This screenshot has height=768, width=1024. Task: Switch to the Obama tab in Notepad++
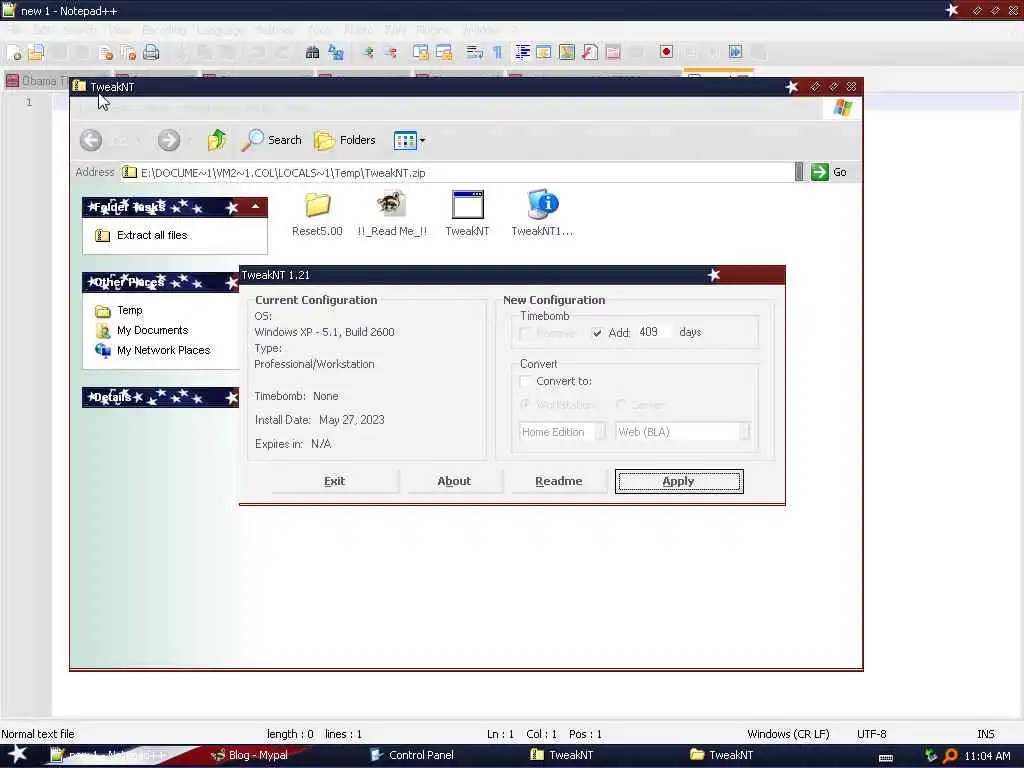[37, 81]
